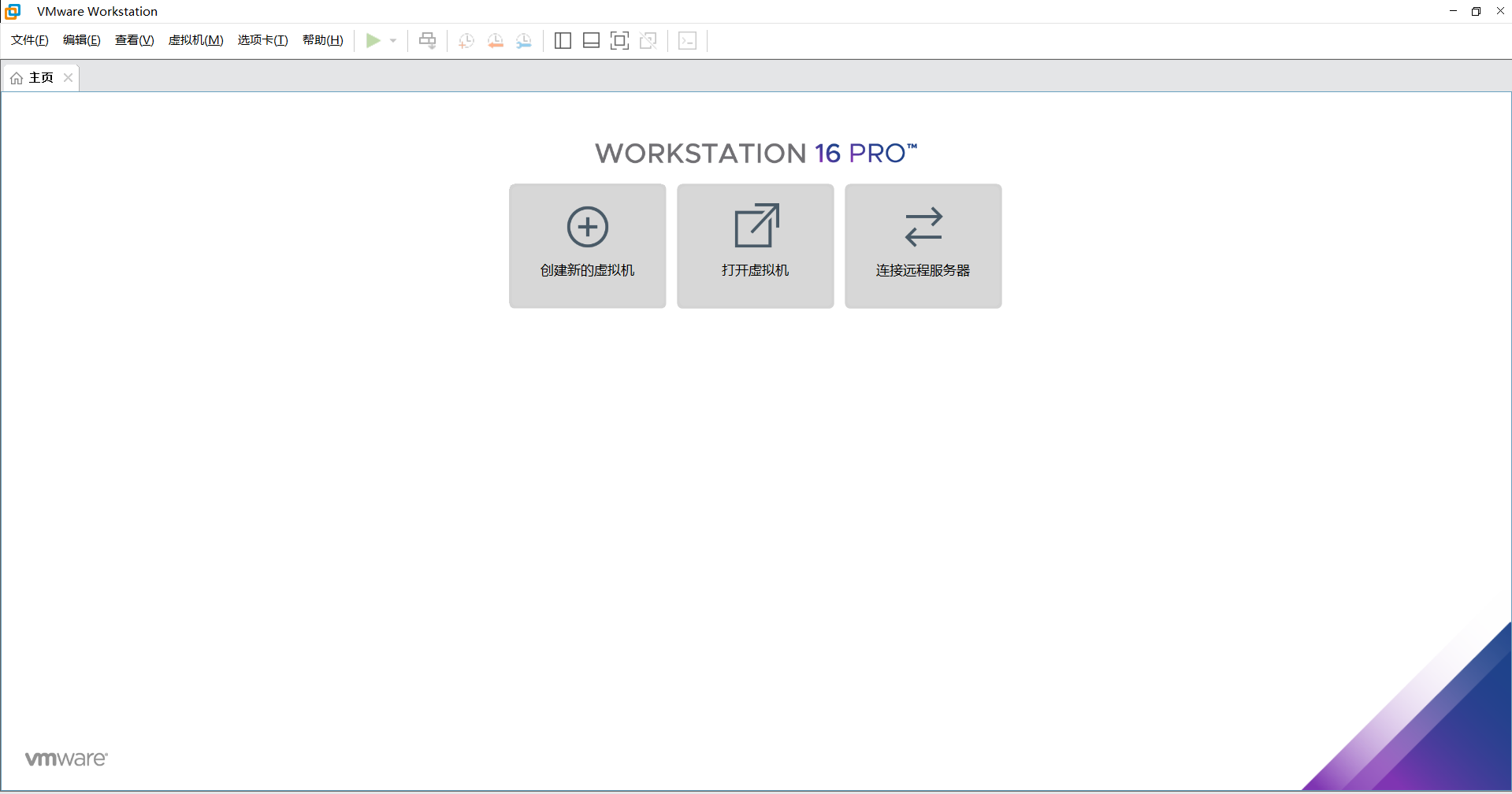Click the Unity mode toolbar icon
This screenshot has height=794, width=1512.
coord(648,41)
